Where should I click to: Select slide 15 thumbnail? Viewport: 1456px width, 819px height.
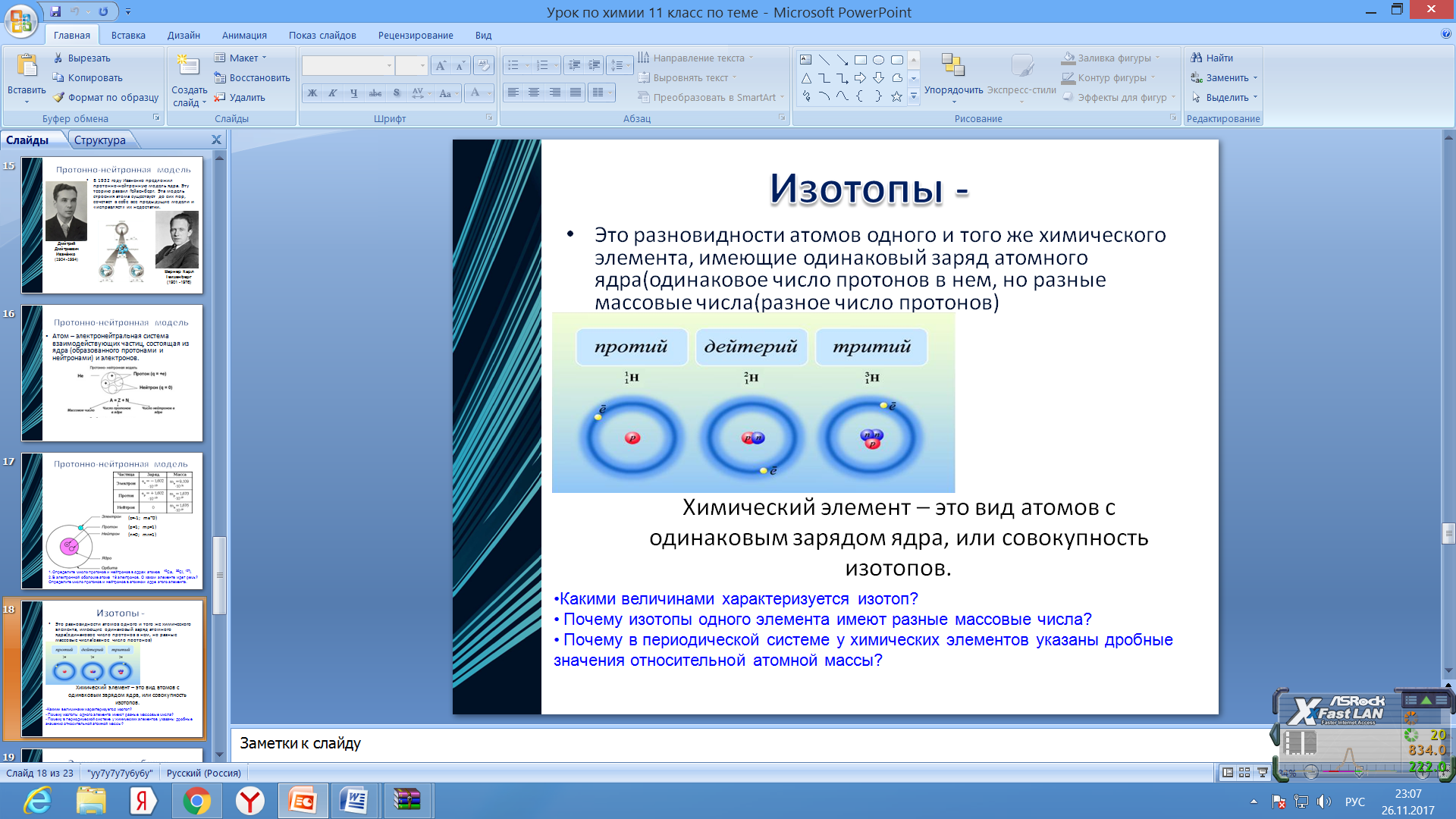click(112, 225)
